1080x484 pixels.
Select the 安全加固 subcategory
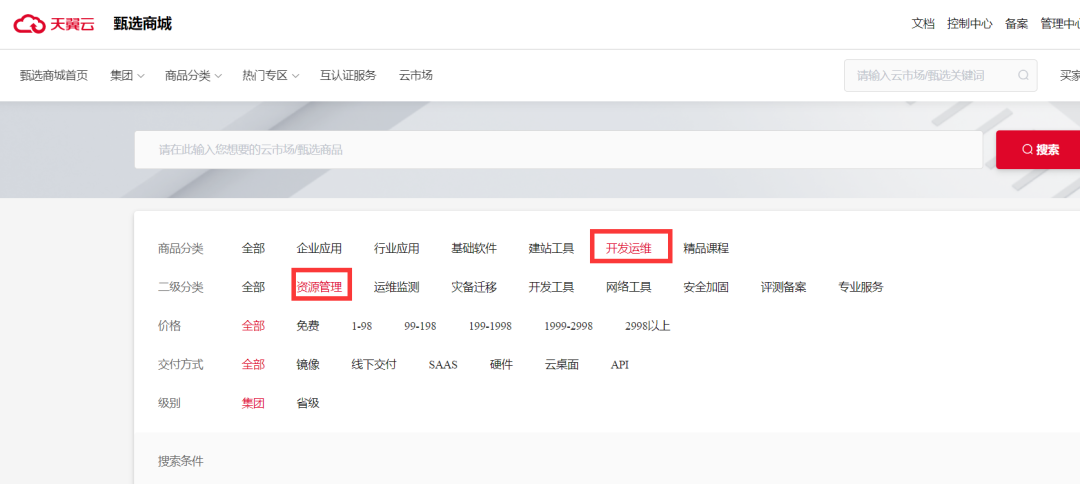(706, 287)
